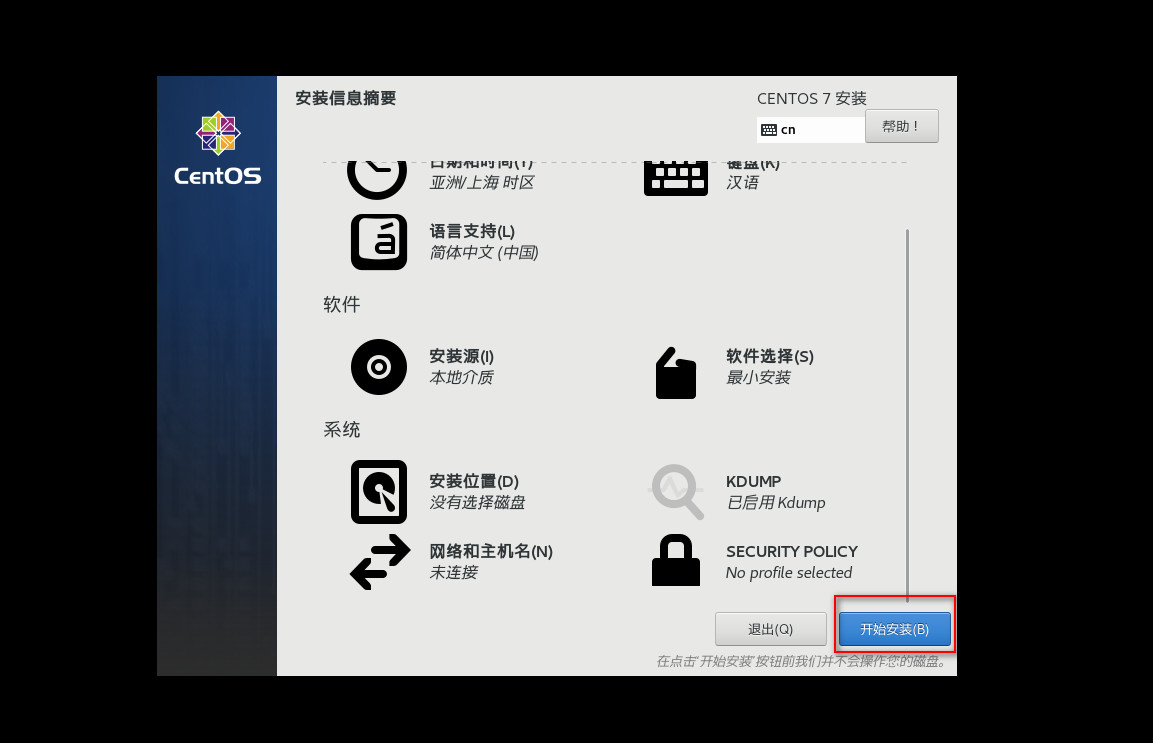Screen dimensions: 1153x743
Task: Click the 帮助! button
Action: click(x=902, y=127)
